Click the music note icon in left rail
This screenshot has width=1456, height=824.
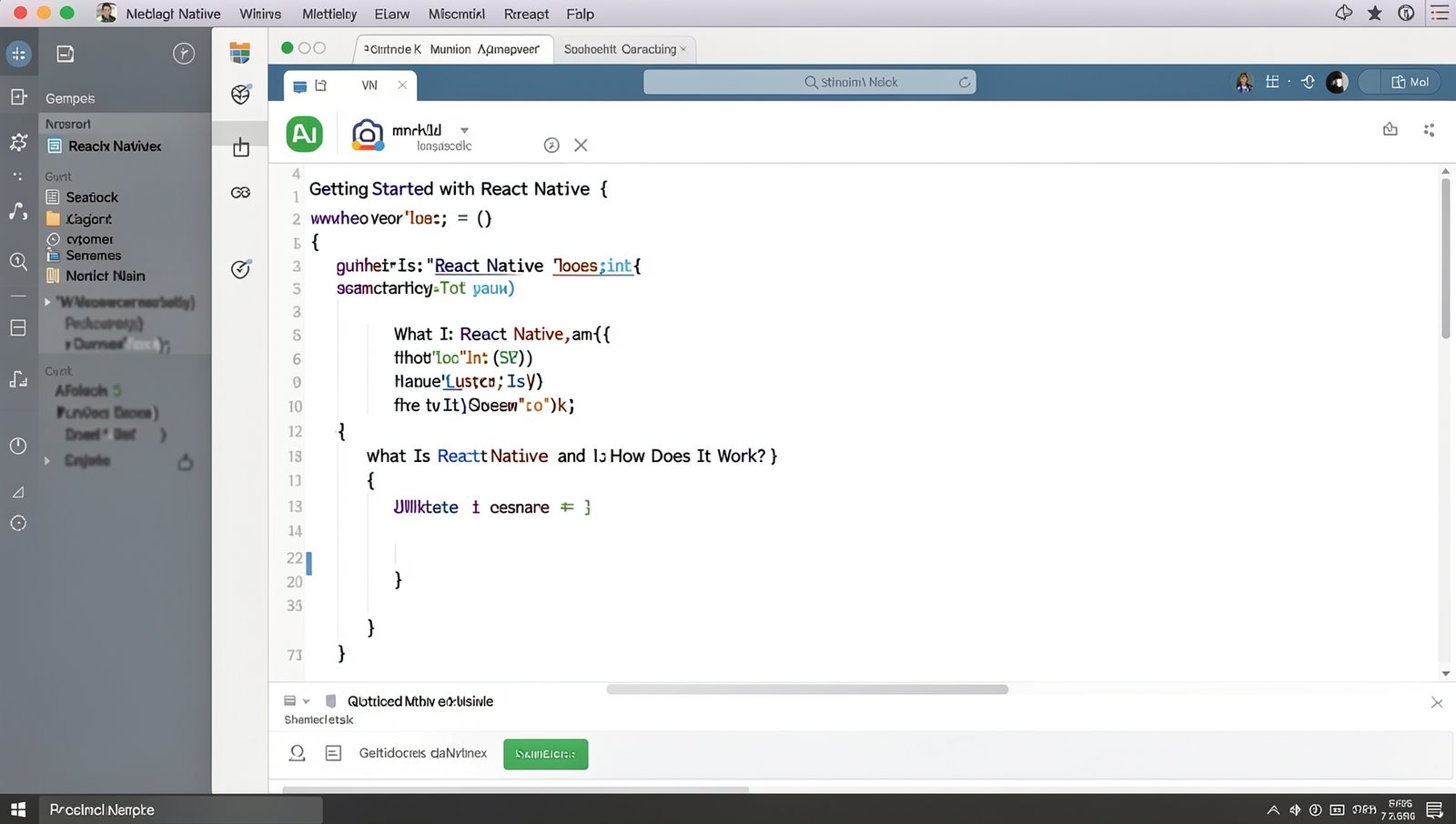[x=18, y=211]
